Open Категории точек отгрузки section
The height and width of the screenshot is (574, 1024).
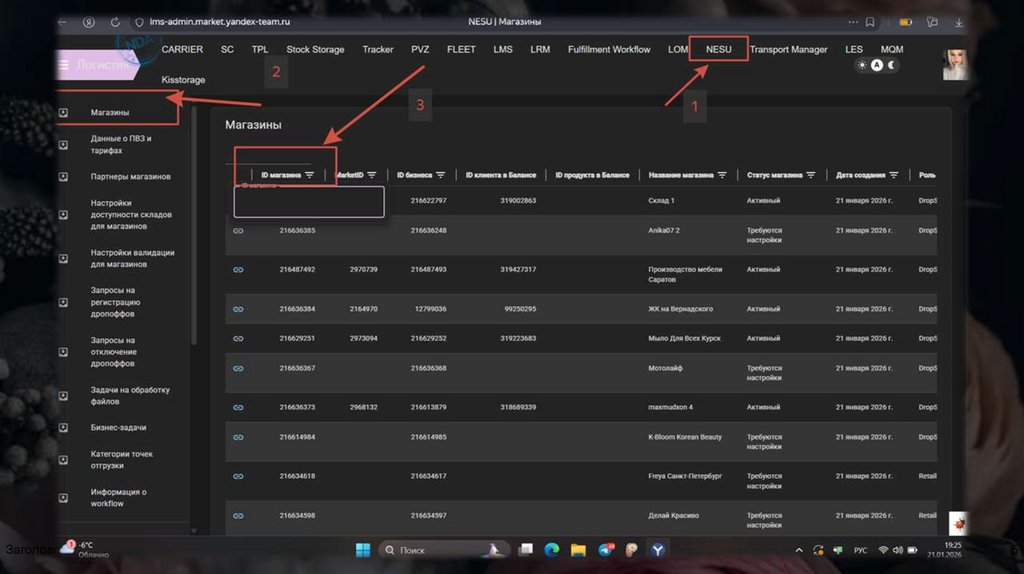click(119, 460)
